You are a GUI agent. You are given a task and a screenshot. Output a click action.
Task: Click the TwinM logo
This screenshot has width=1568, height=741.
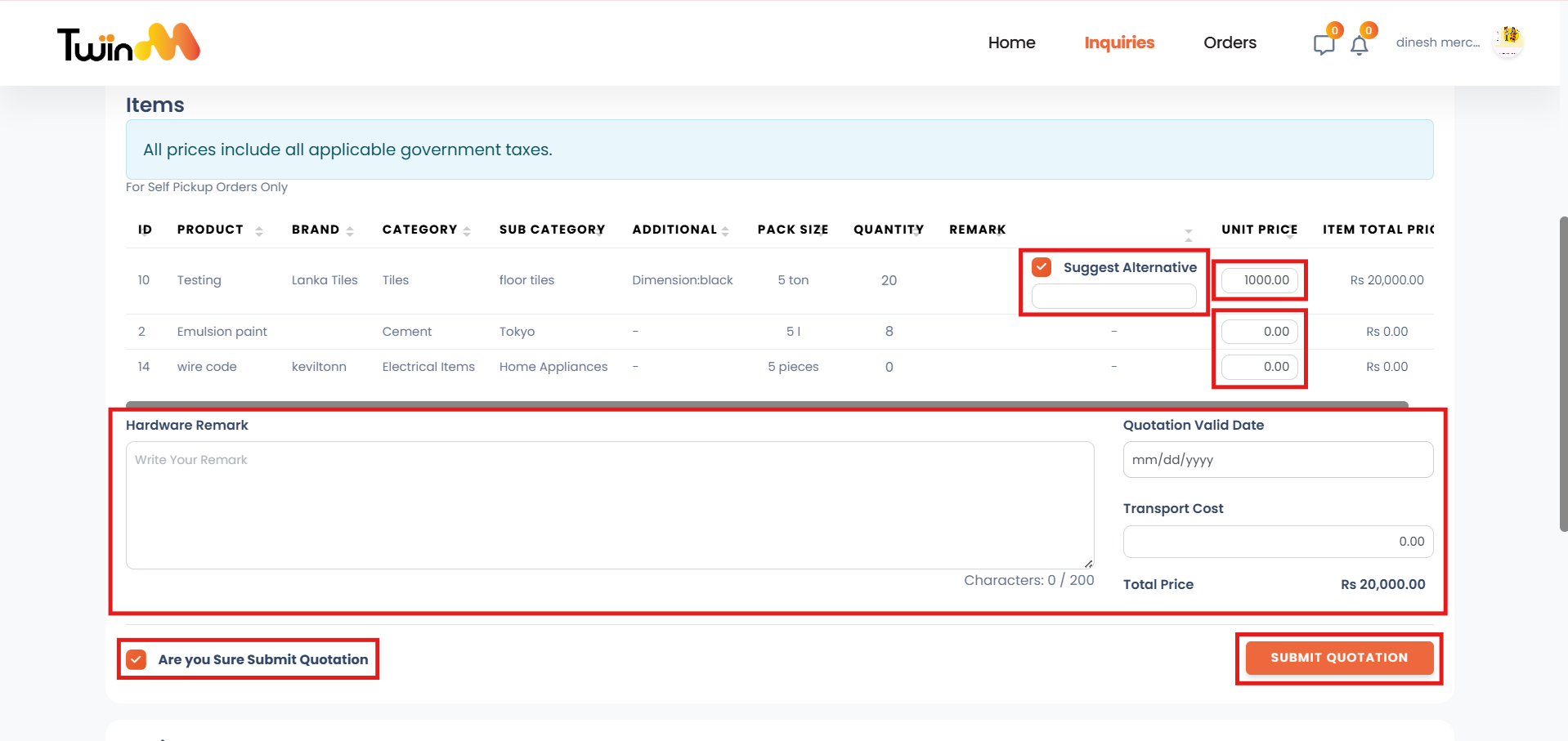coord(128,43)
